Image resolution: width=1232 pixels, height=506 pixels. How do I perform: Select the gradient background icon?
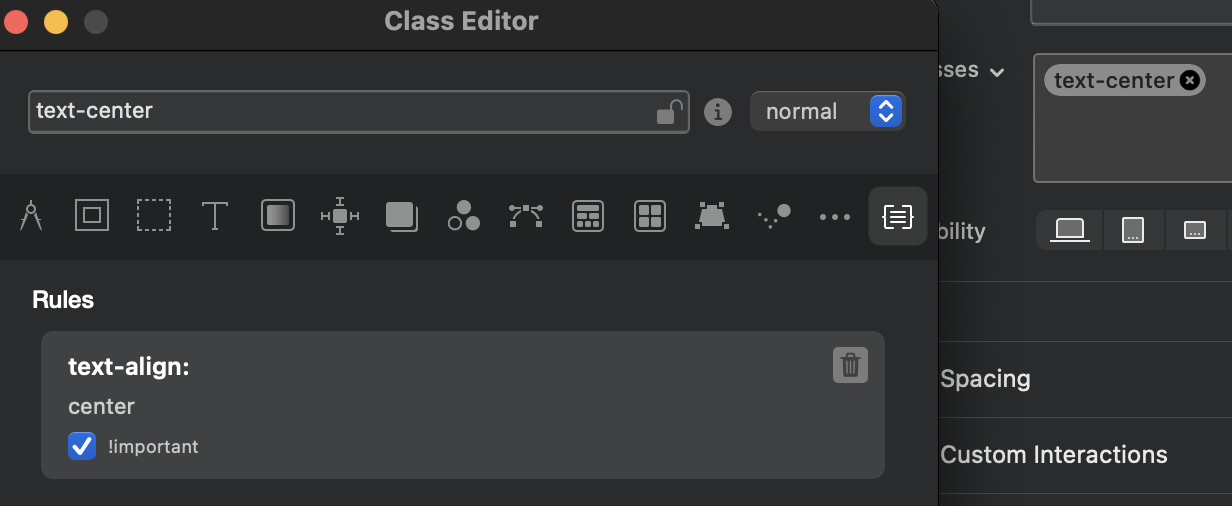278,215
